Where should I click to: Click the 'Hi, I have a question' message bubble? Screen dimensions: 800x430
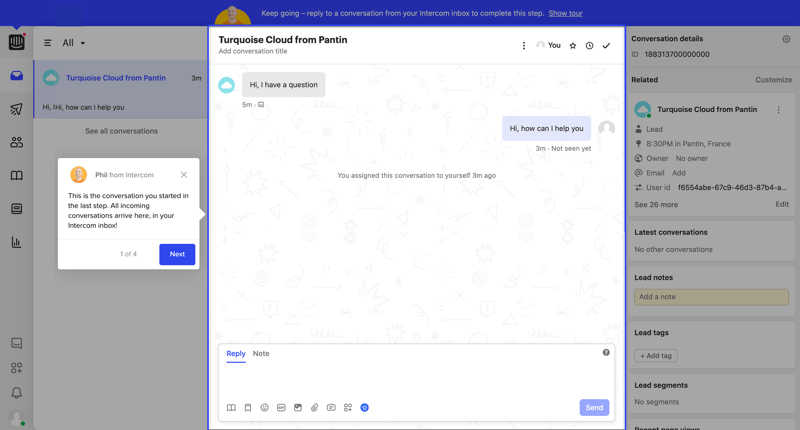point(283,85)
